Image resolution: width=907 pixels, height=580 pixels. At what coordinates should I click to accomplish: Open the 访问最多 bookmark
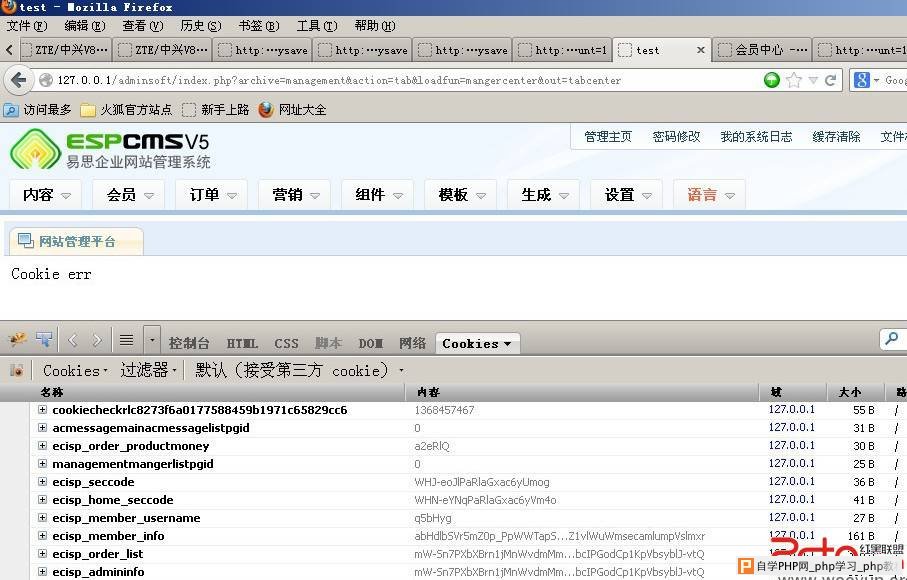(x=38, y=109)
